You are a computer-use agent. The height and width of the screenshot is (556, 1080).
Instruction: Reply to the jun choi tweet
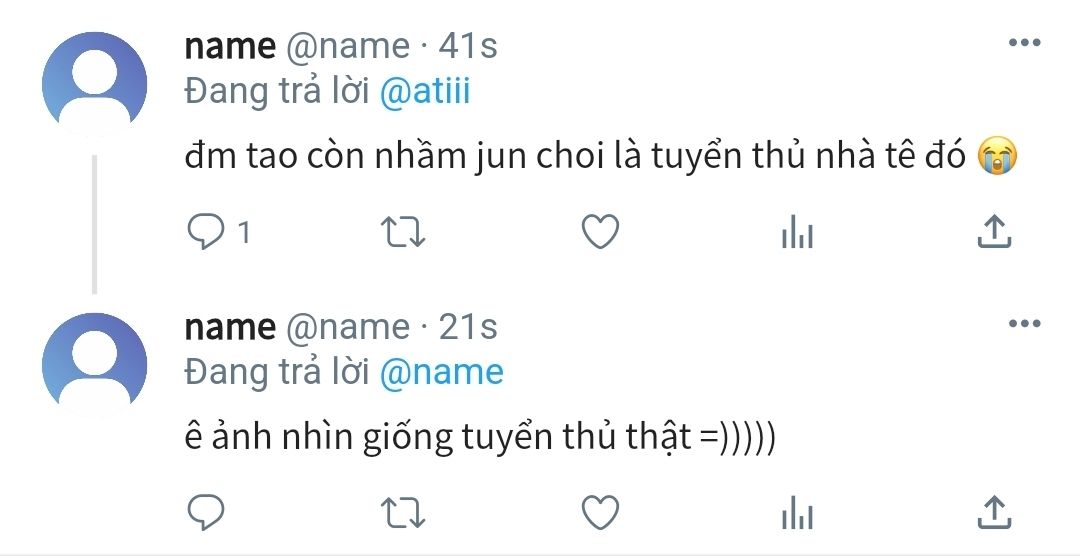tap(206, 232)
